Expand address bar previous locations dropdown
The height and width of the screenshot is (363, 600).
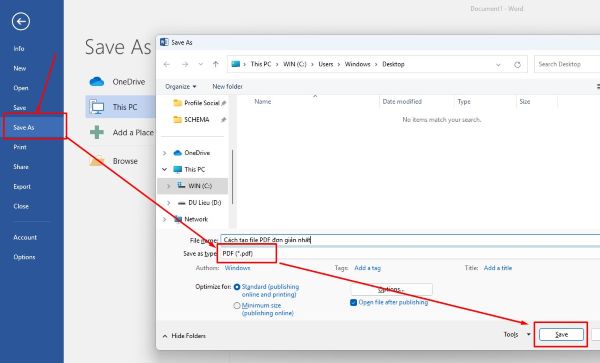point(498,65)
